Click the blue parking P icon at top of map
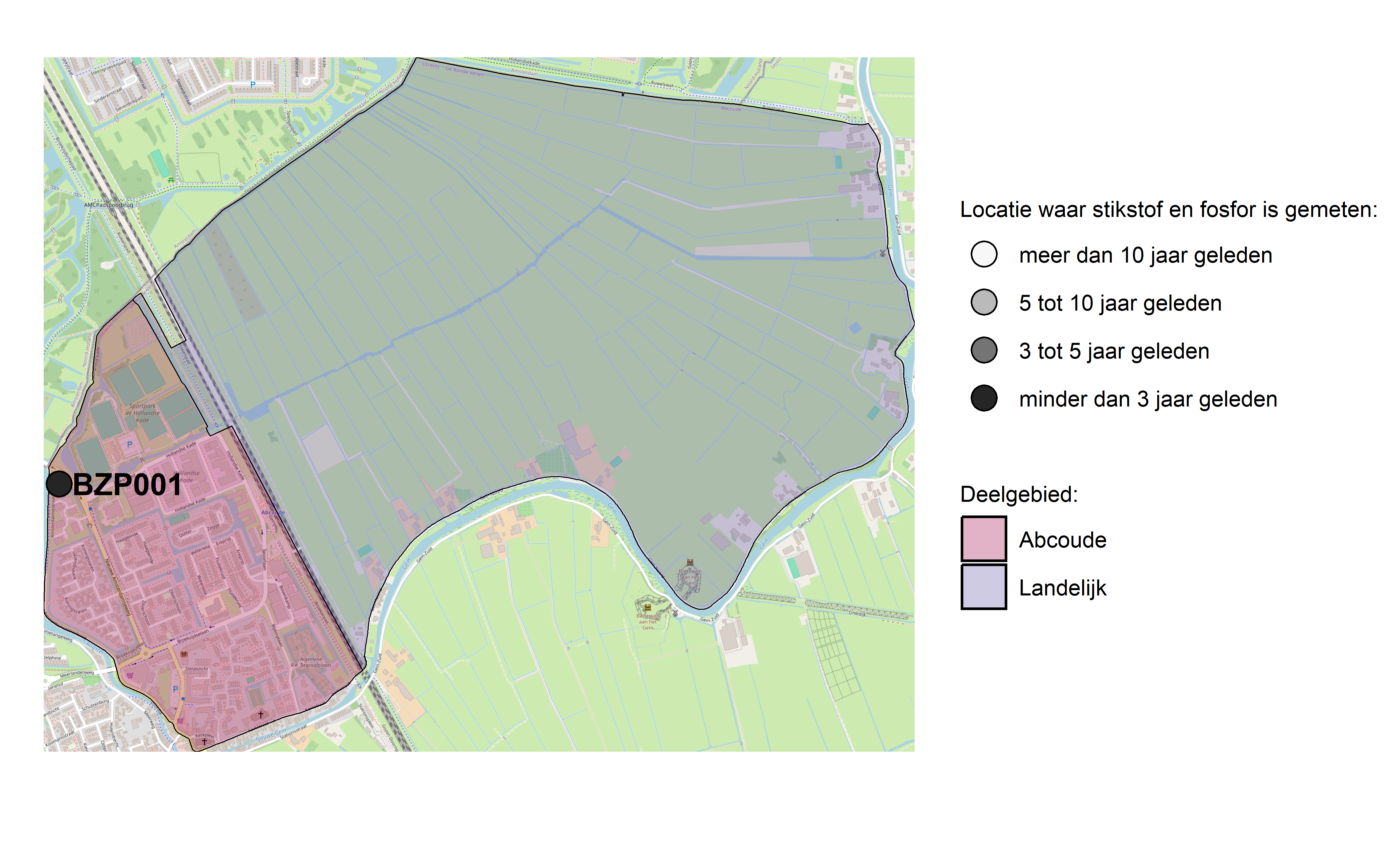Viewport: 1400px width, 853px height. [253, 84]
